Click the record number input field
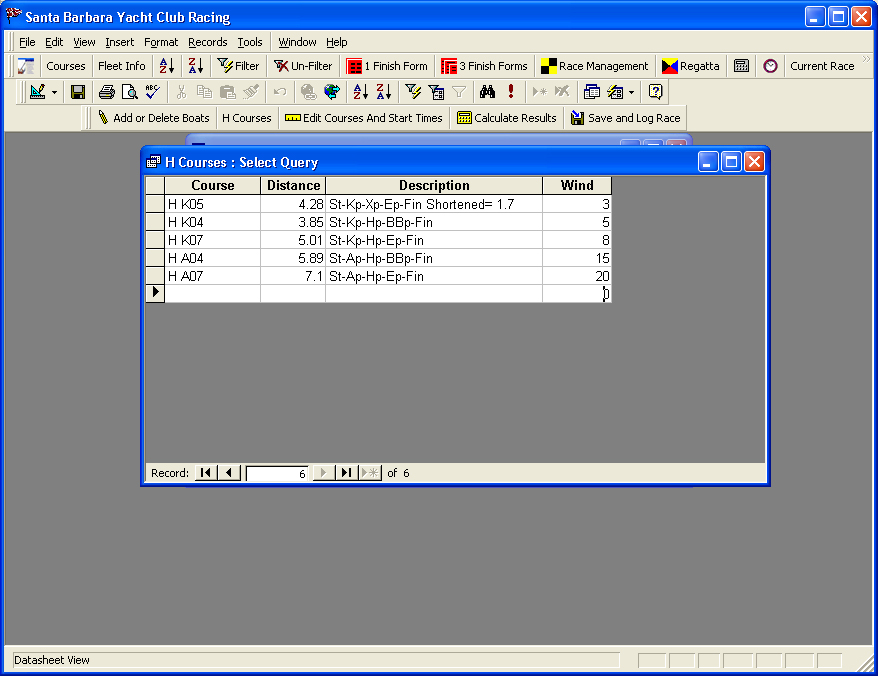The height and width of the screenshot is (676, 878). (278, 474)
